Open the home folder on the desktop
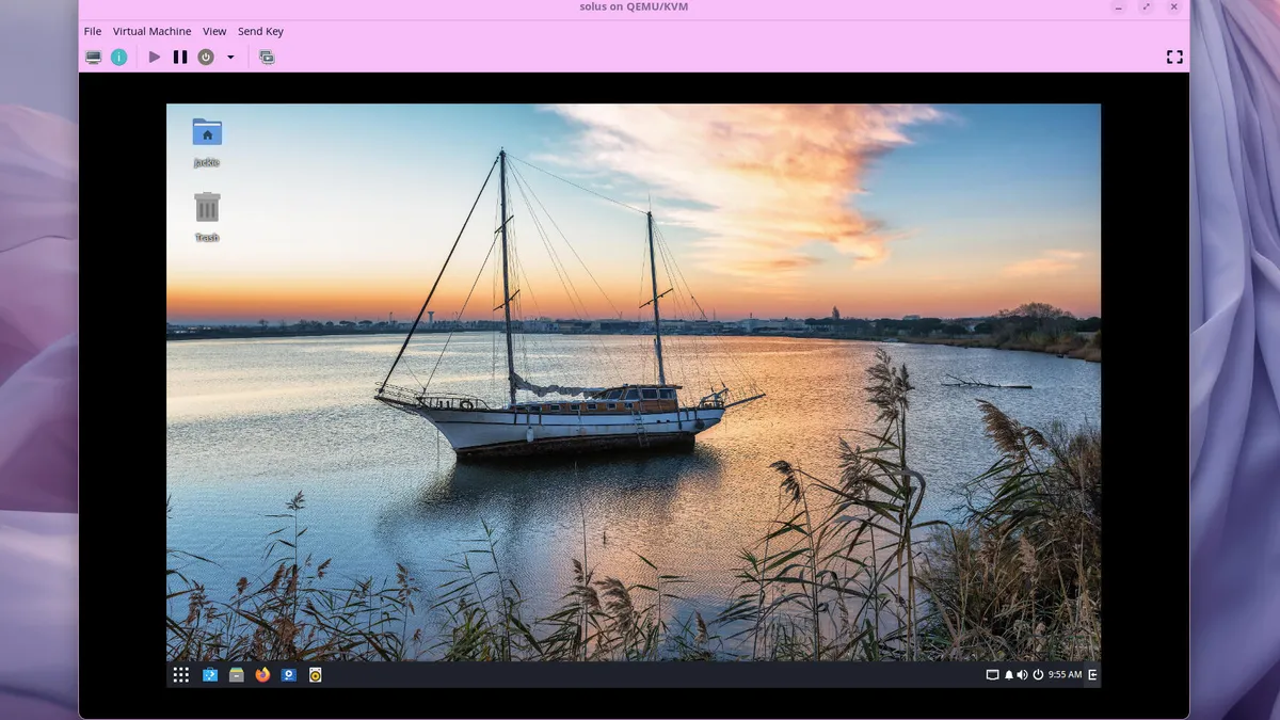 pos(207,133)
